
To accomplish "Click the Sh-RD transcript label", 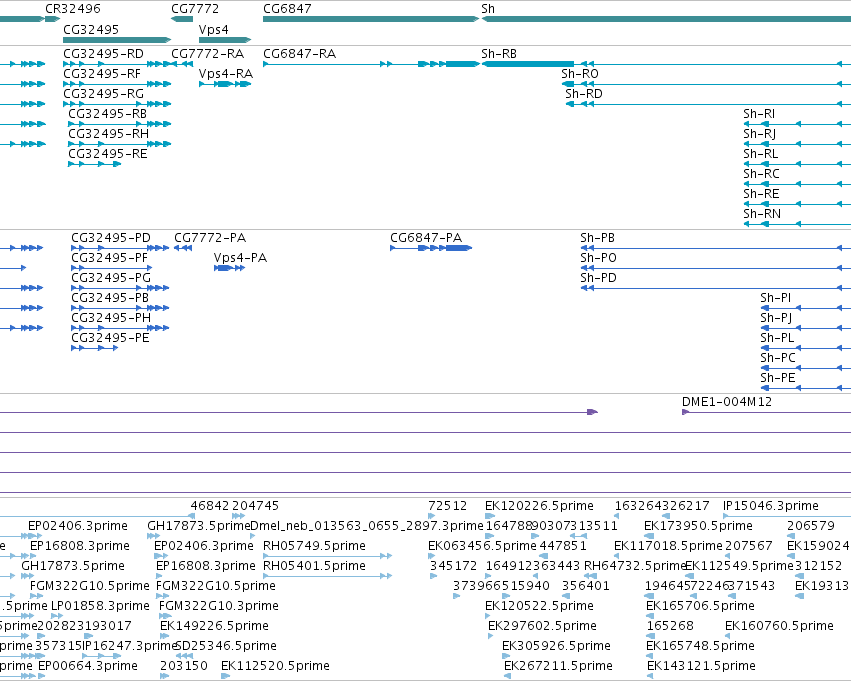I will [583, 94].
